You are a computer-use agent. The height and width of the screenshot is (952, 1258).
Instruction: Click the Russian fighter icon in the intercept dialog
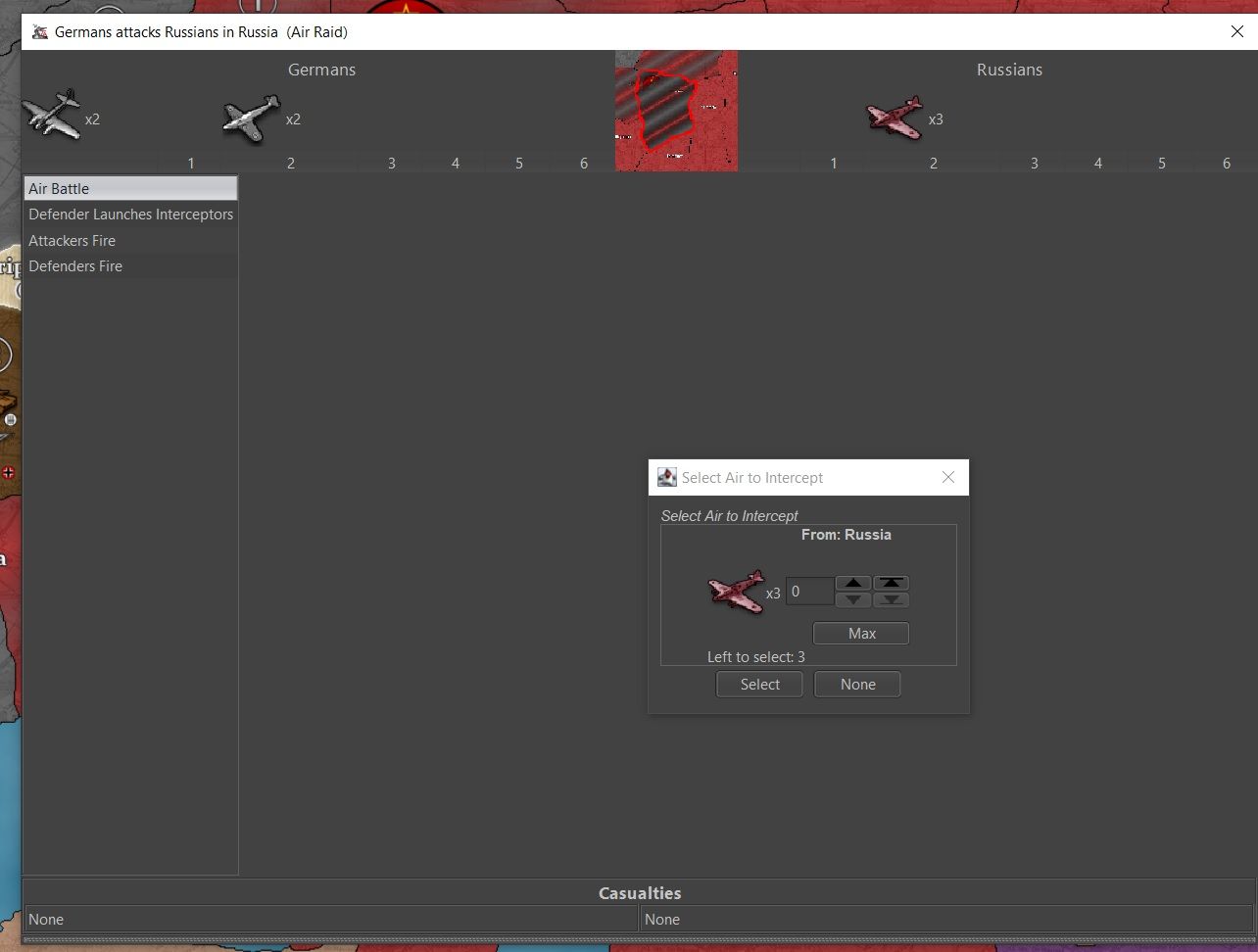[x=736, y=592]
